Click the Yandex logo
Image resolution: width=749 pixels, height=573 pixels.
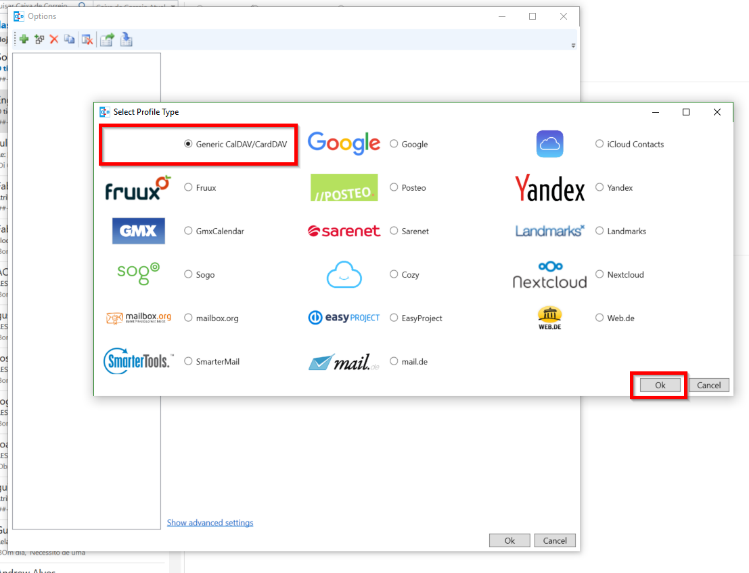pos(550,188)
